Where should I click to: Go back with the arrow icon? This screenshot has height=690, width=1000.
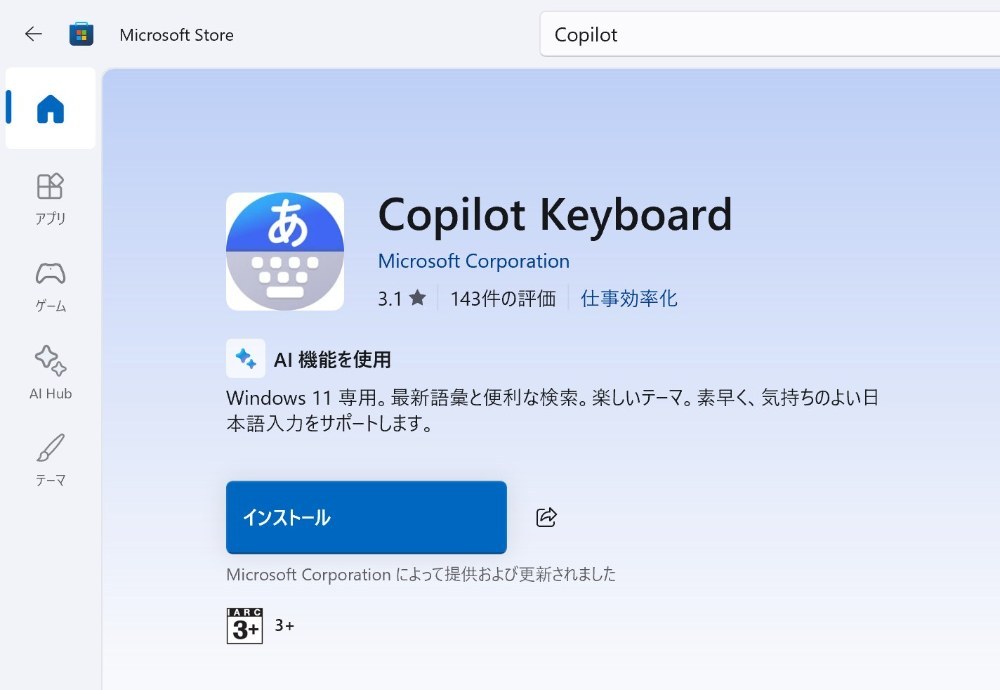click(33, 34)
